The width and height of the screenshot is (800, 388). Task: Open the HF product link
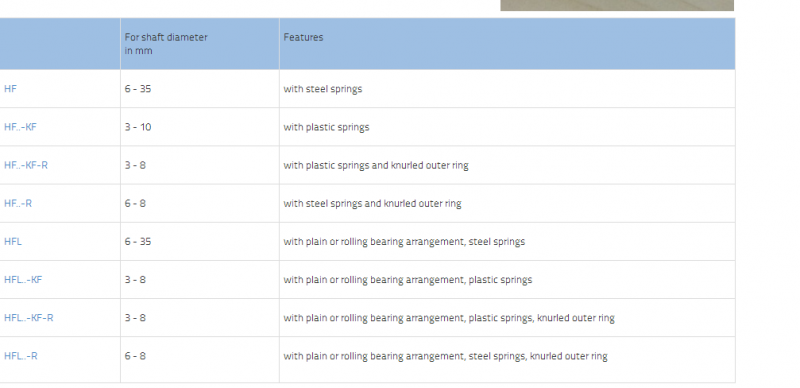click(10, 89)
